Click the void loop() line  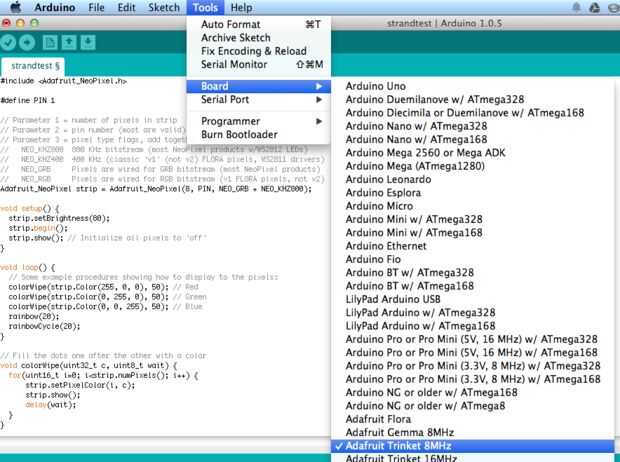point(28,267)
